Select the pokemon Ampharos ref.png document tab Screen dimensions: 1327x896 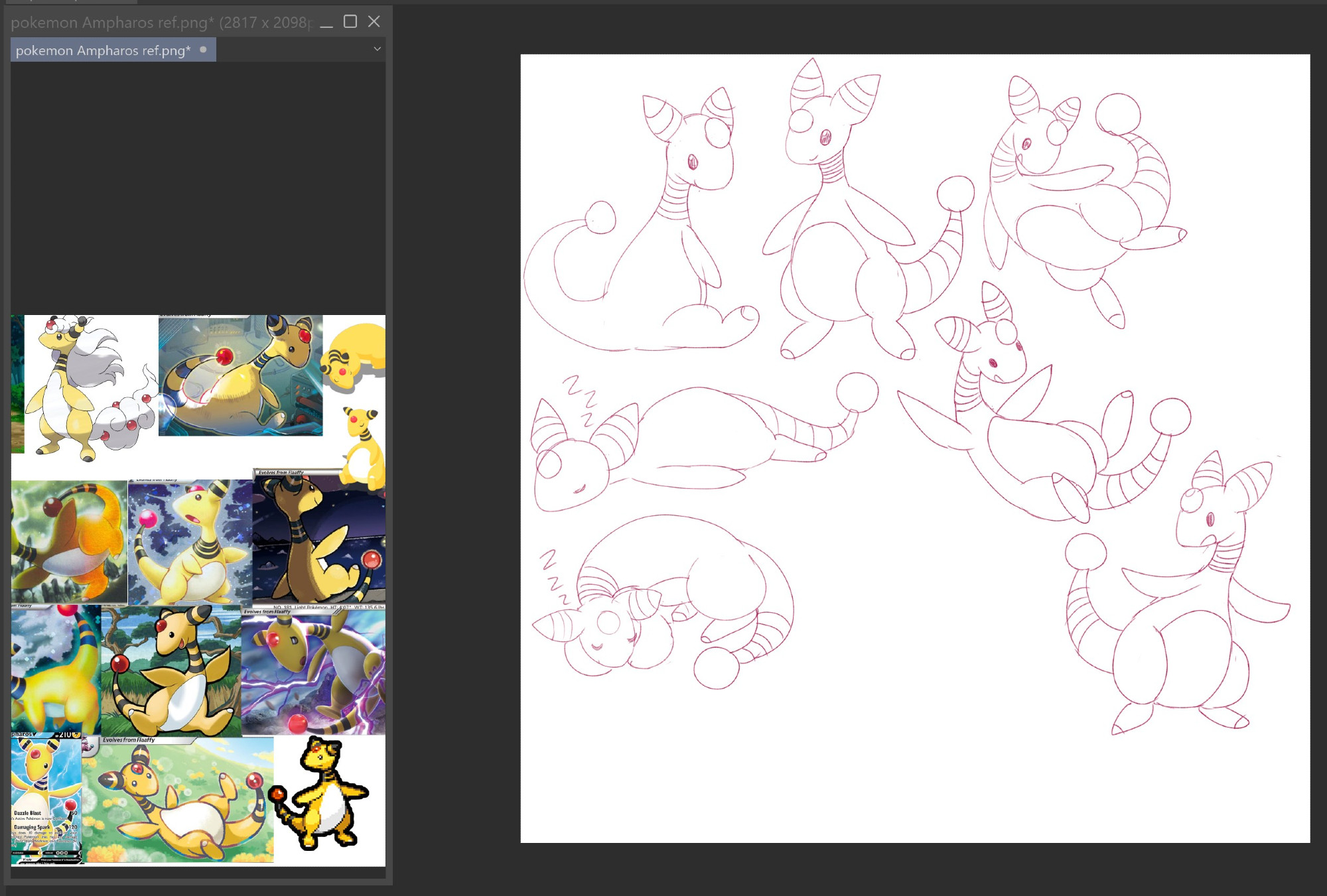(x=113, y=50)
